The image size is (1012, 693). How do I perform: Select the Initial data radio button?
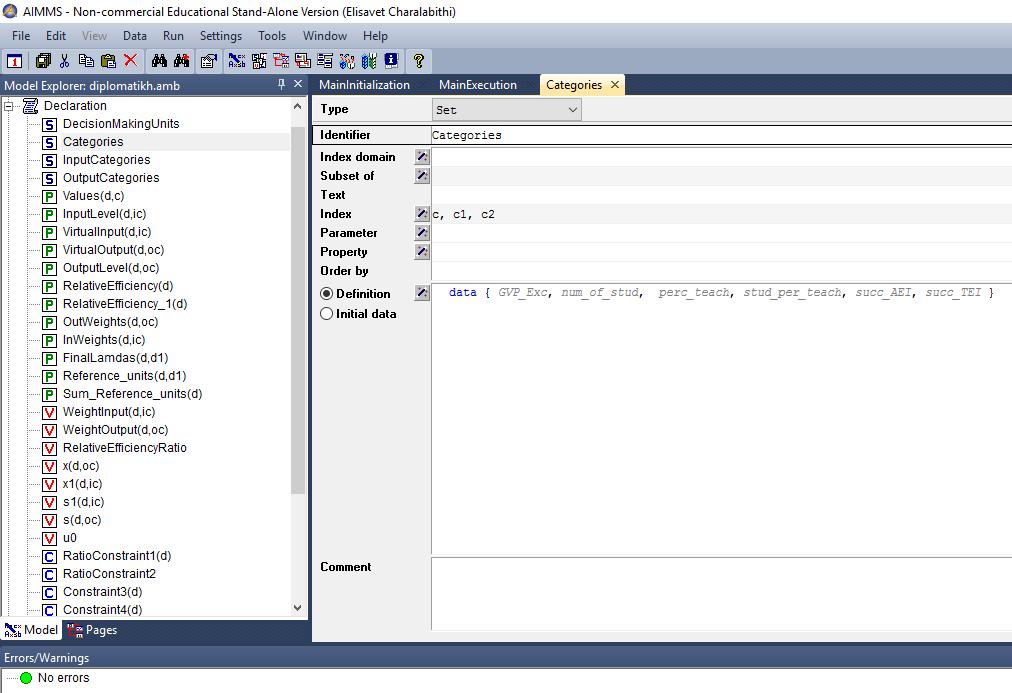pos(327,314)
